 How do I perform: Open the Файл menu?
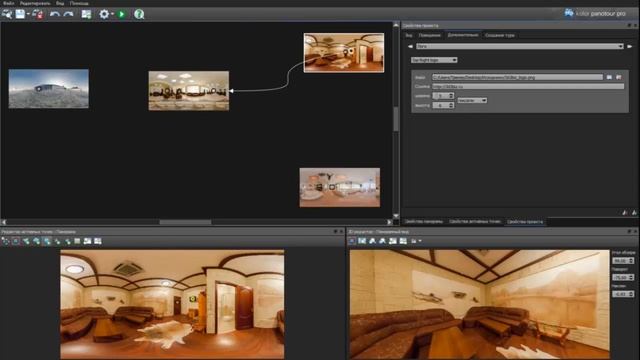click(x=8, y=3)
